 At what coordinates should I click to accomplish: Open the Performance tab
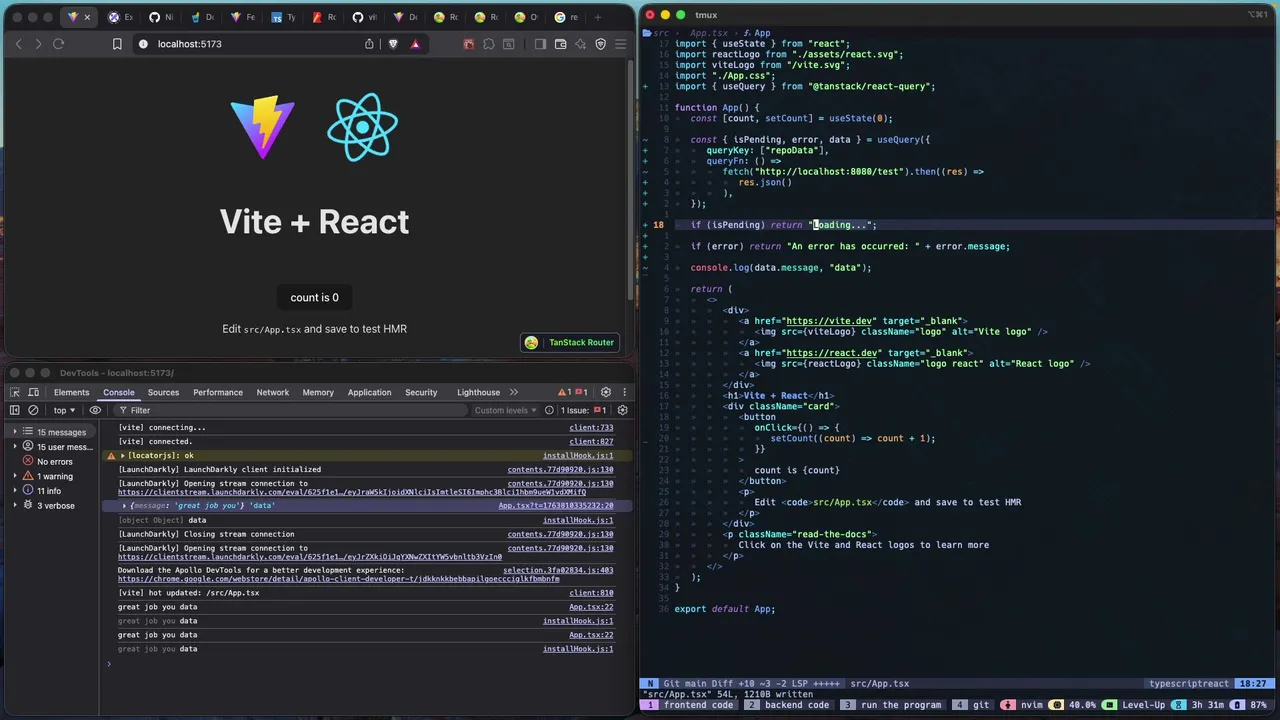[x=218, y=392]
